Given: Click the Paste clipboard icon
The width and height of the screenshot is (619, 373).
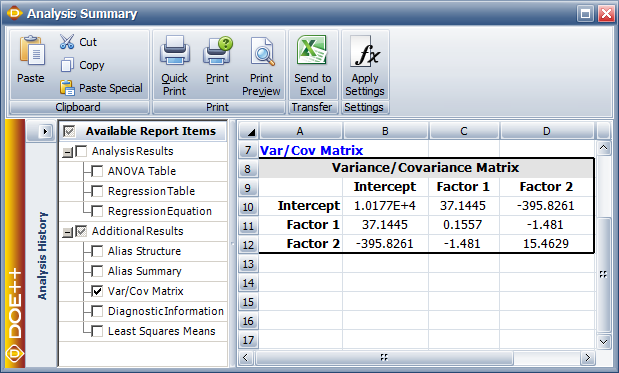Looking at the screenshot, I should [x=32, y=51].
